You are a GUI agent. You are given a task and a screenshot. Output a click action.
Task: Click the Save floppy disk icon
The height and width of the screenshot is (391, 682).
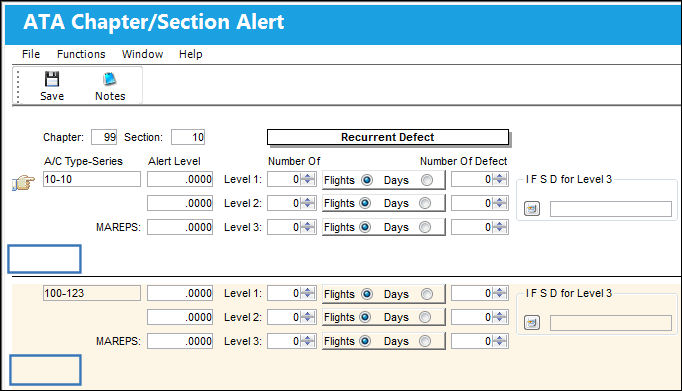52,79
